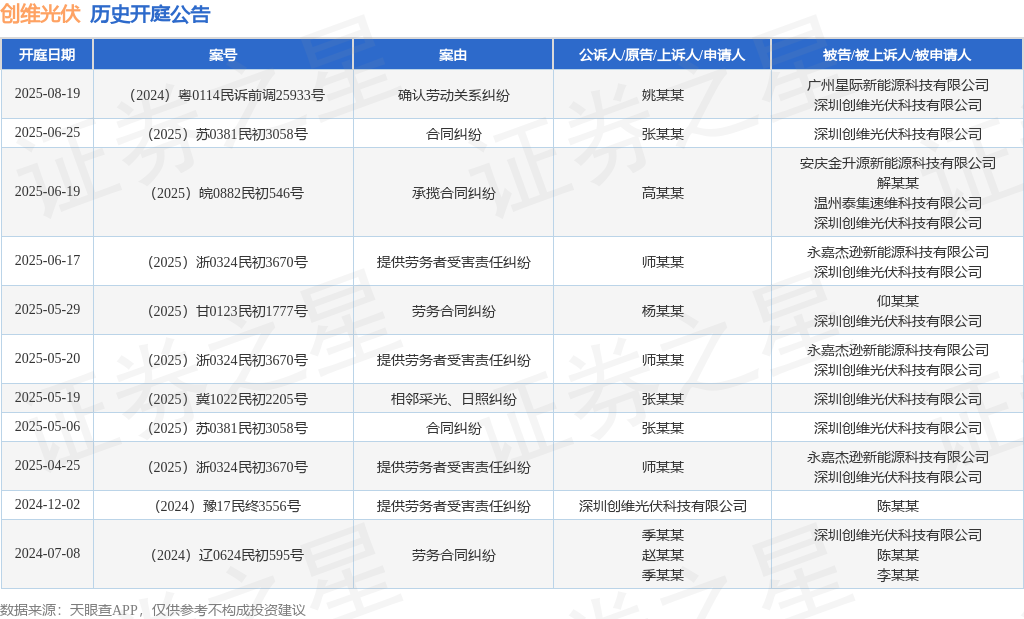The height and width of the screenshot is (619, 1024).
Task: Click the 相邻采光、日照纠纷 case cause
Action: 453,400
